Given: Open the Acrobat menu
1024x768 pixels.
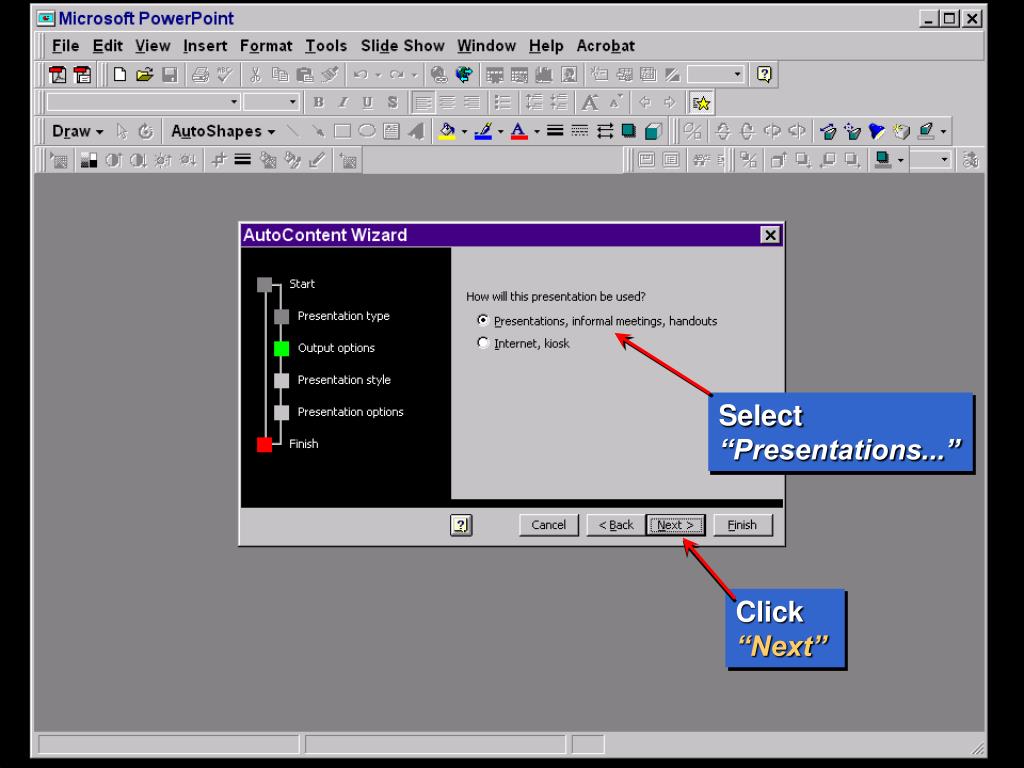Looking at the screenshot, I should [605, 46].
